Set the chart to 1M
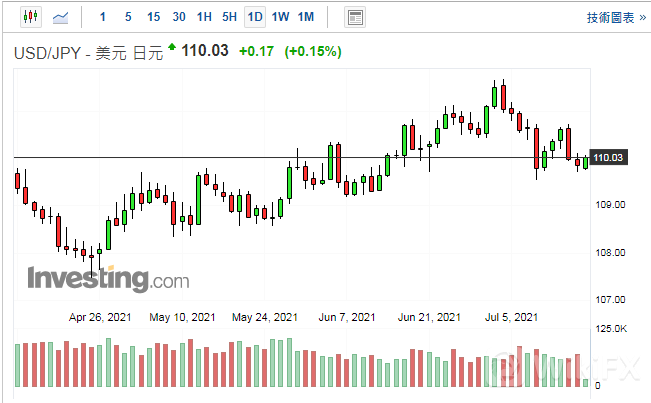 pyautogui.click(x=305, y=17)
